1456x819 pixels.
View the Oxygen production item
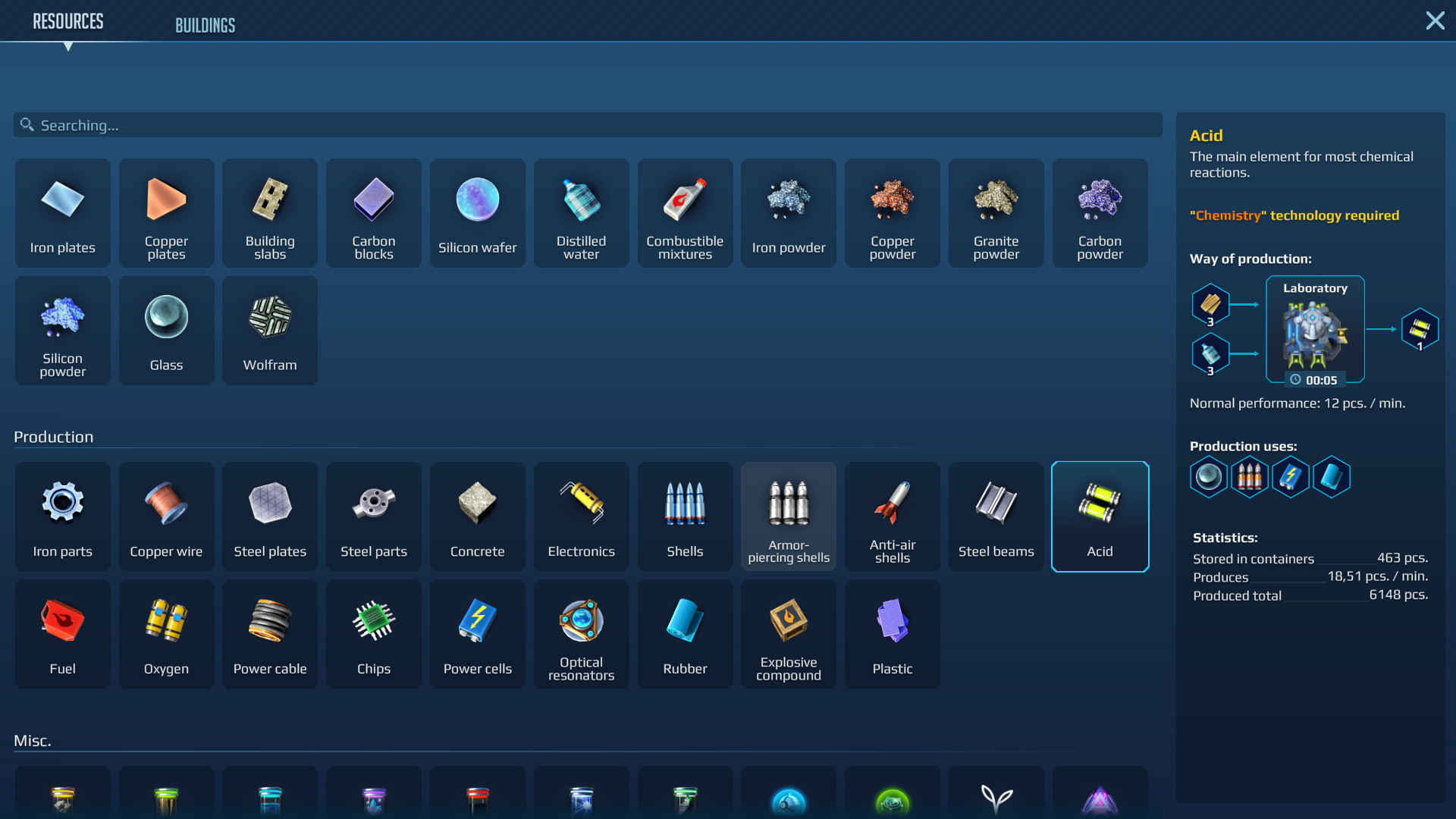[x=166, y=634]
